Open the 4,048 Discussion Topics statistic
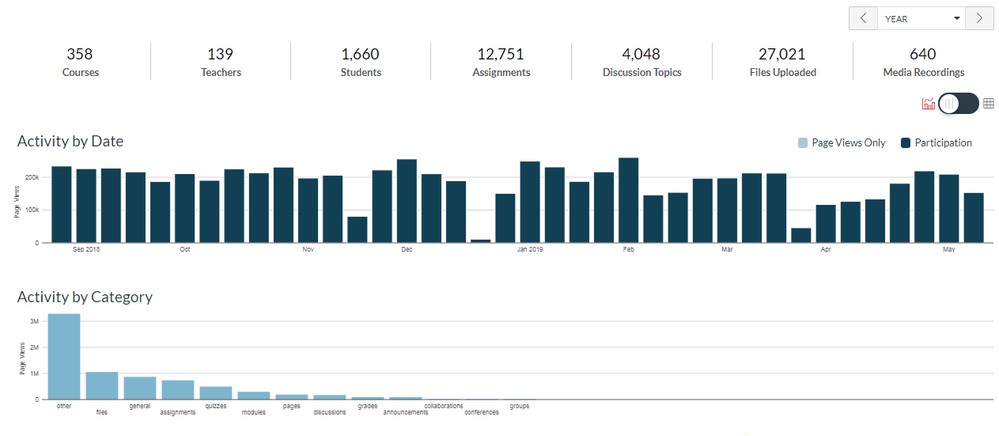 pyautogui.click(x=641, y=62)
